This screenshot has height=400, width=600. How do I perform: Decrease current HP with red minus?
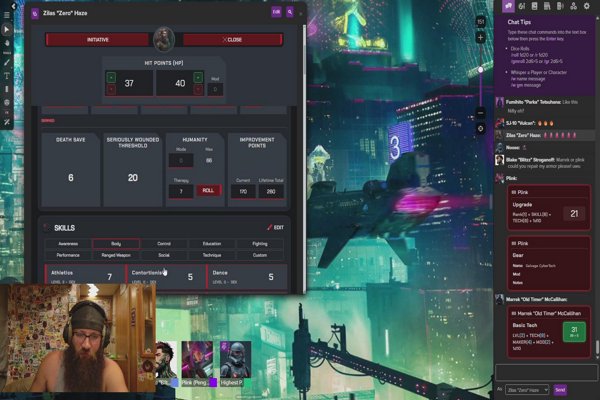111,90
